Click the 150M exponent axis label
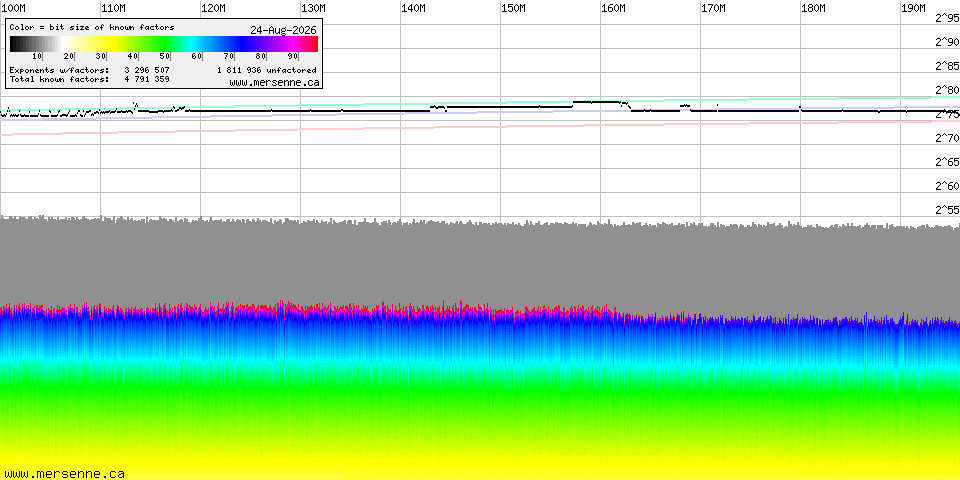The image size is (960, 480). 513,8
